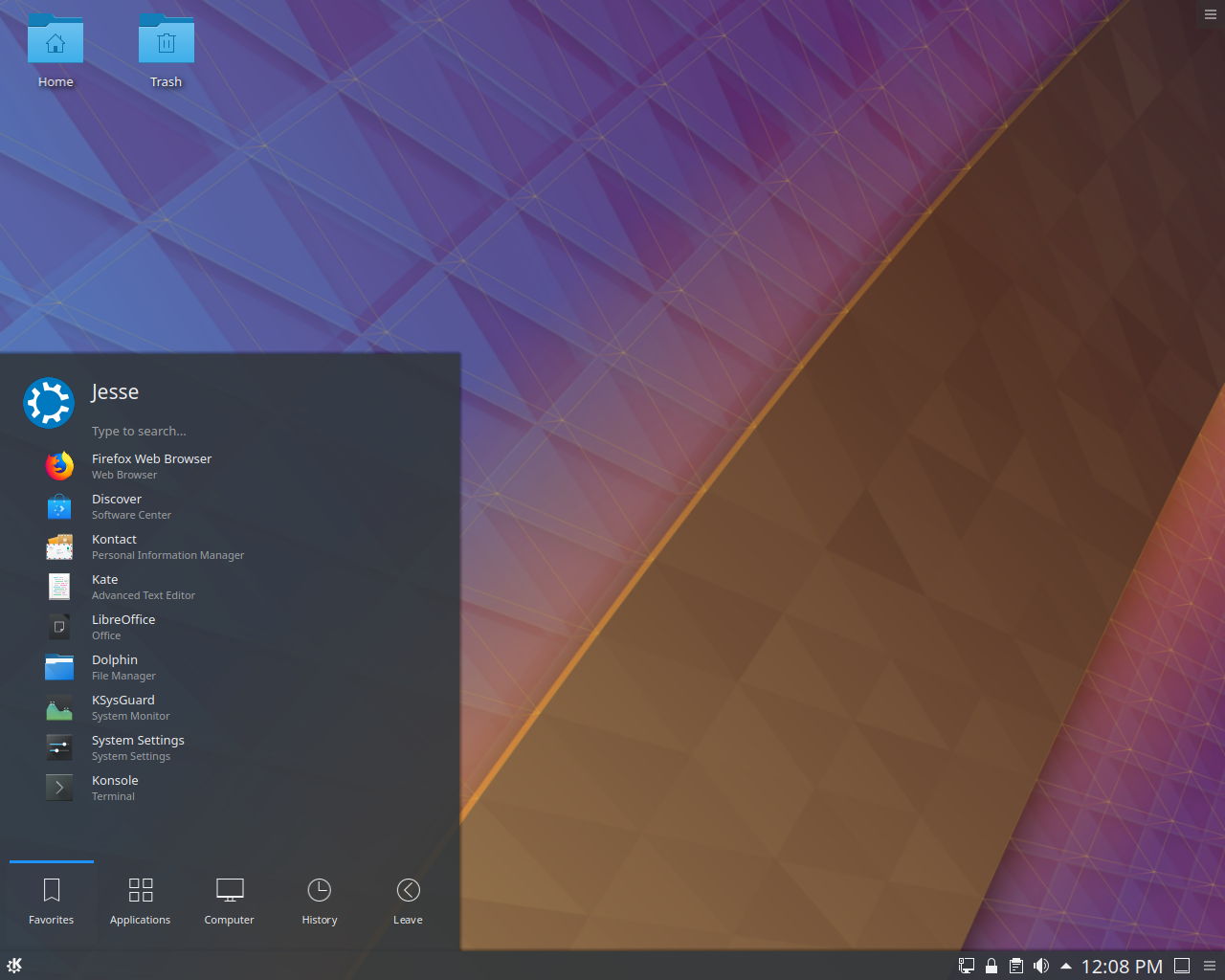Switch to the Leave tab
Viewport: 1225px width, 980px height.
click(x=409, y=902)
